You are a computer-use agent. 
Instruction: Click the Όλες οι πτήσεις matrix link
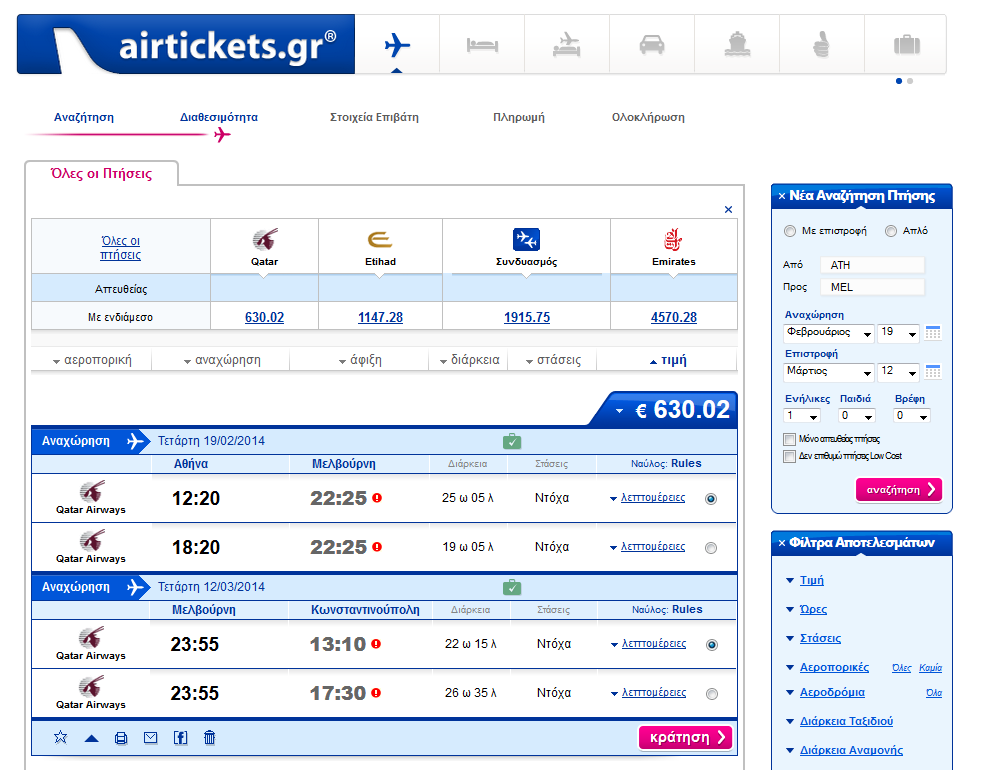point(121,248)
